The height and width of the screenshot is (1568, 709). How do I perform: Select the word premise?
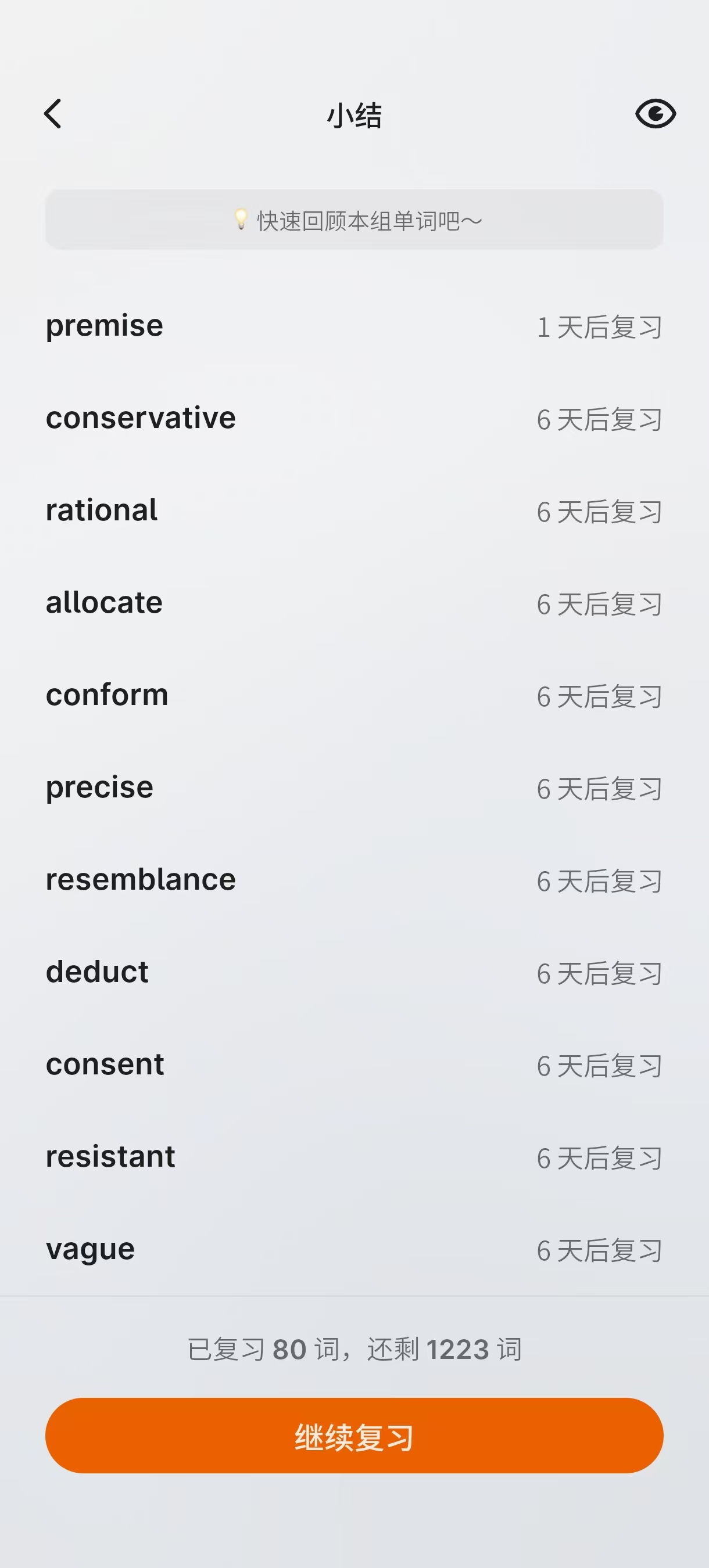click(x=105, y=326)
